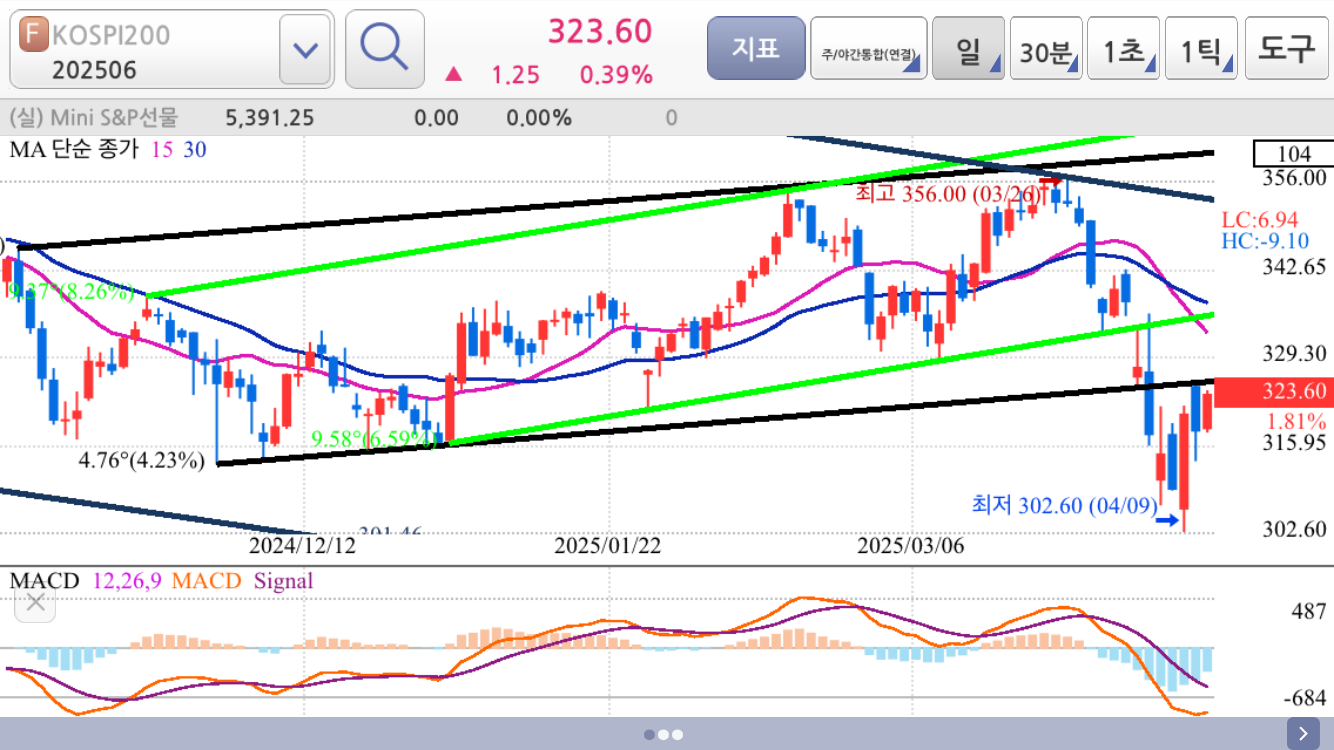The height and width of the screenshot is (750, 1334).
Task: Tap the 9.58°(6.59%) trendline angle label
Action: pos(376,438)
